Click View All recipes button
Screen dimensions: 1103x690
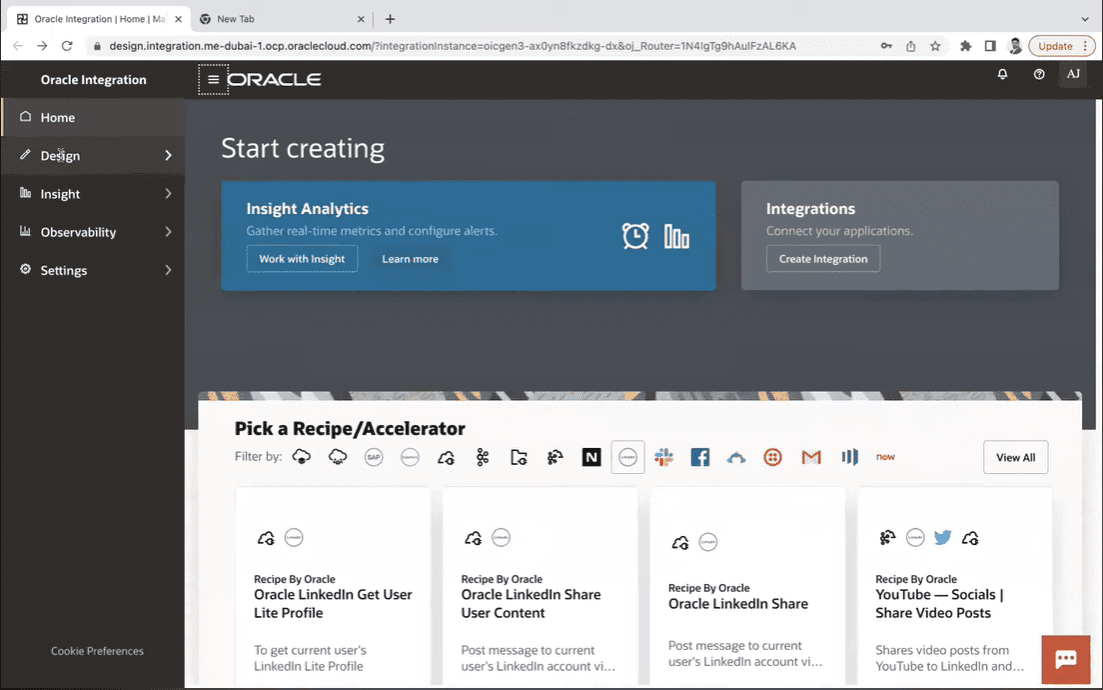tap(1016, 457)
